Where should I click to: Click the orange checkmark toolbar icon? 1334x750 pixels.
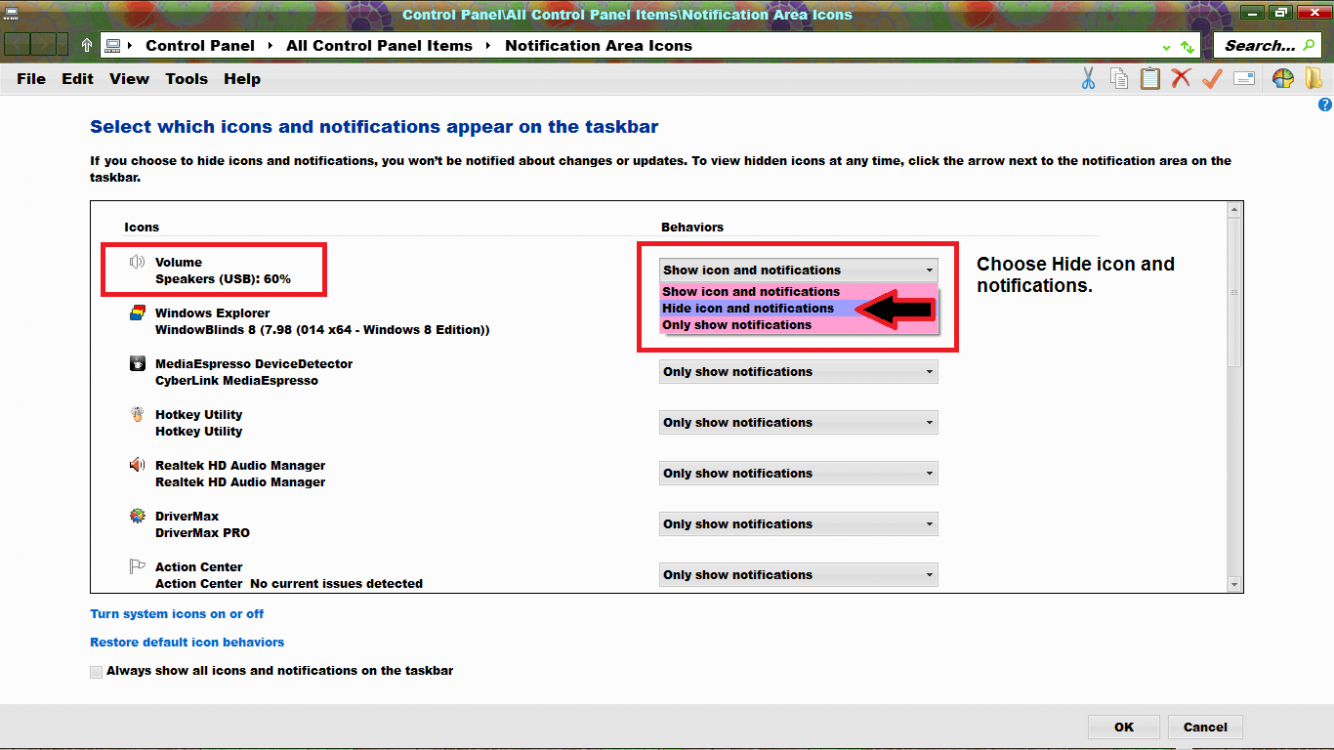coord(1212,78)
